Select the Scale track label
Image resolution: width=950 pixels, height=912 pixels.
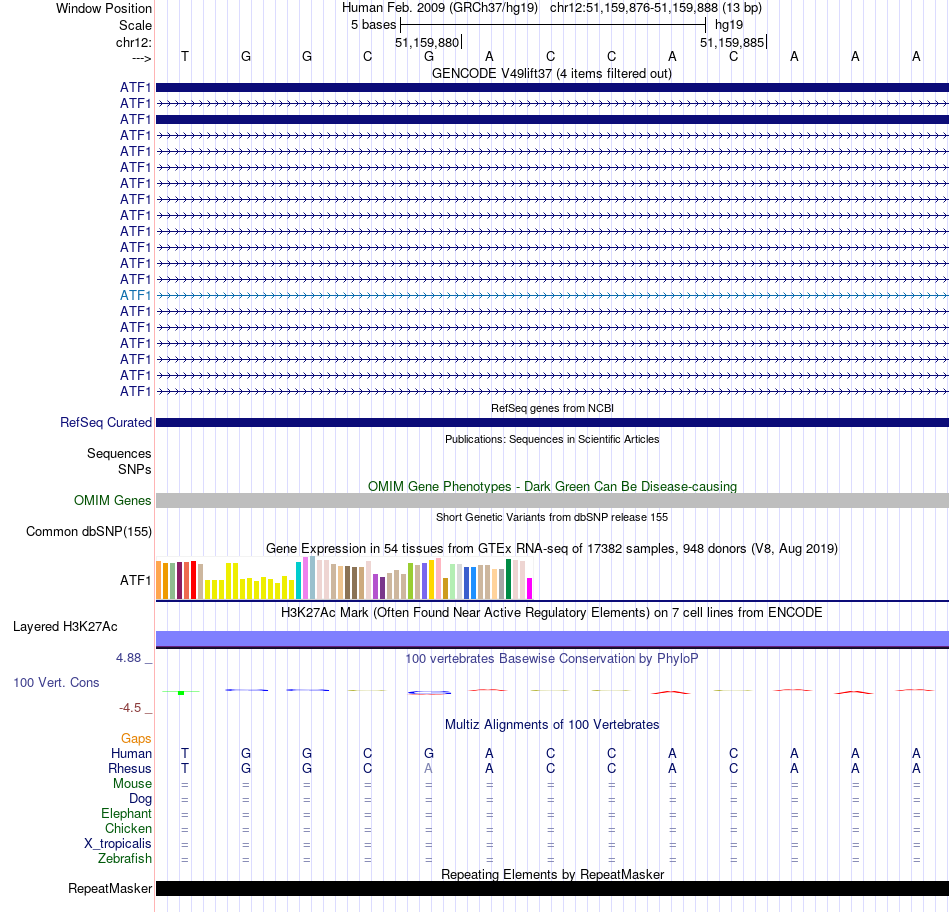[x=135, y=25]
